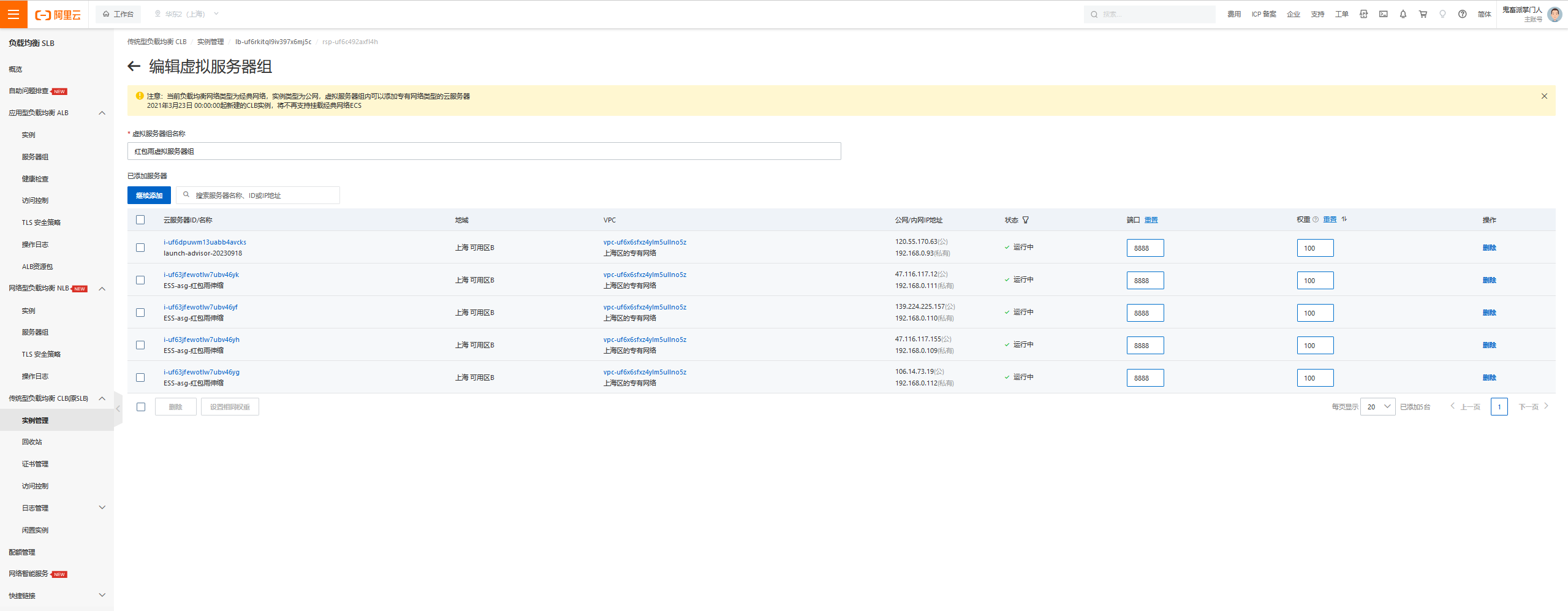Check the i-uf63jfewotlw7ubv46yh row

coord(140,345)
